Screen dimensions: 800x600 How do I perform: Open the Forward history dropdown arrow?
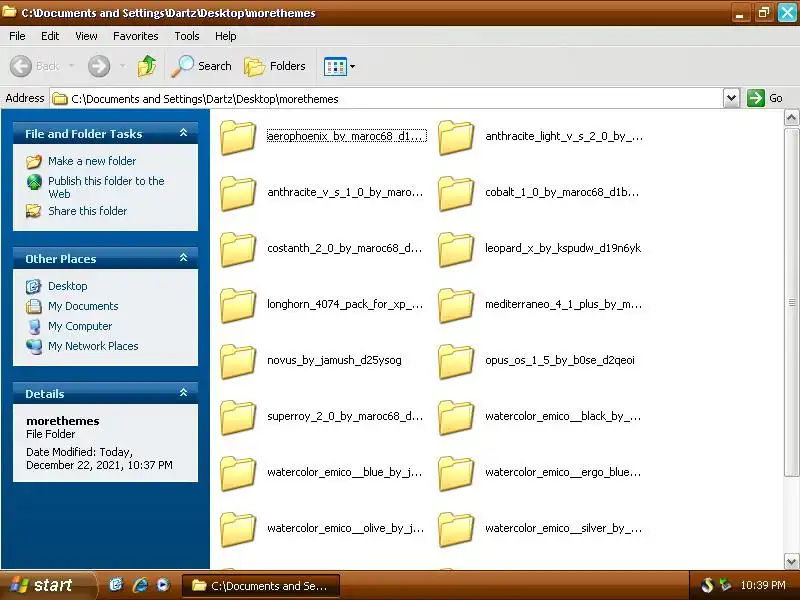(122, 66)
